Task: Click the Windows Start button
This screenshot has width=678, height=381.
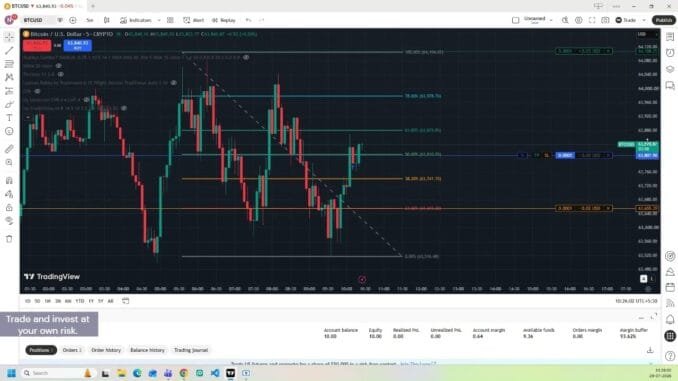Action: coord(12,373)
